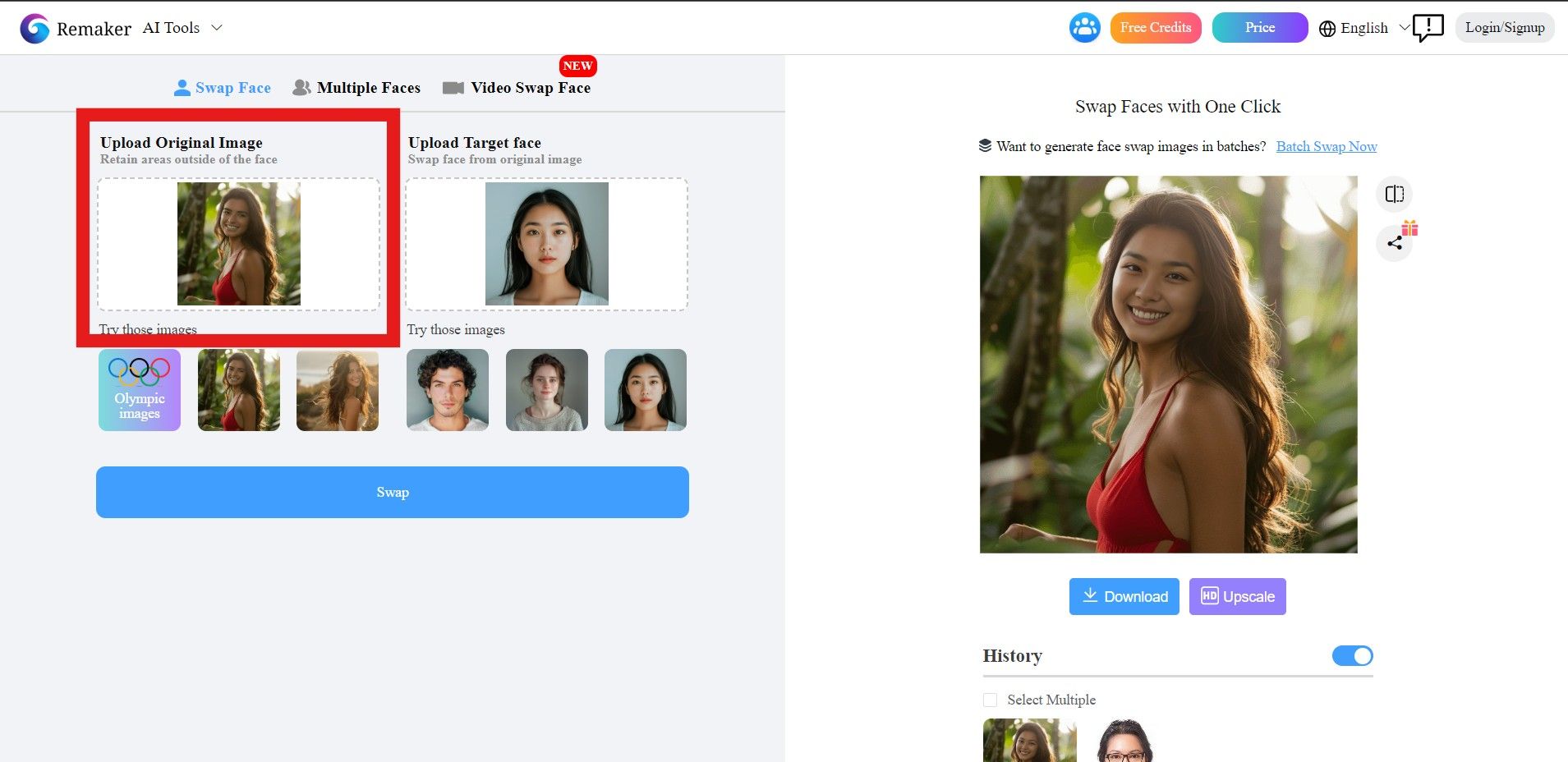1568x762 pixels.
Task: Click the Login/Signup button
Action: 1505,28
